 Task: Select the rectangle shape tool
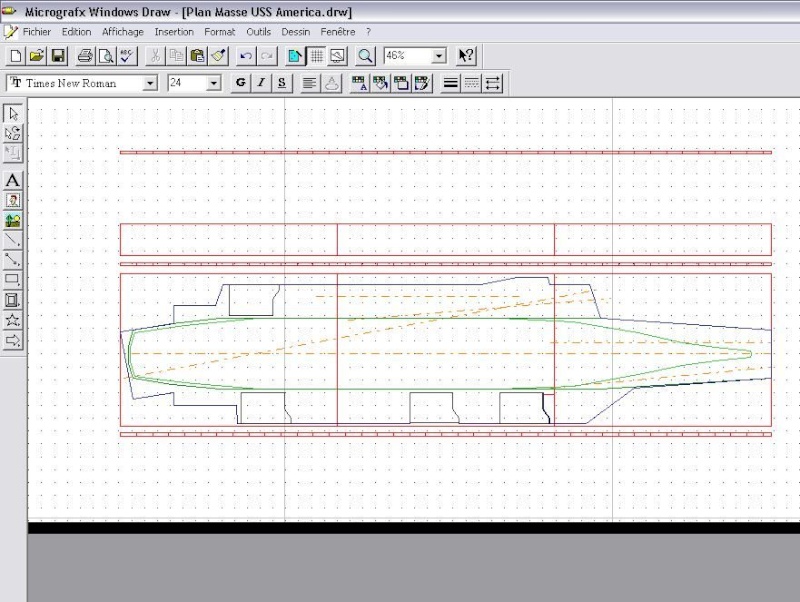pos(13,280)
